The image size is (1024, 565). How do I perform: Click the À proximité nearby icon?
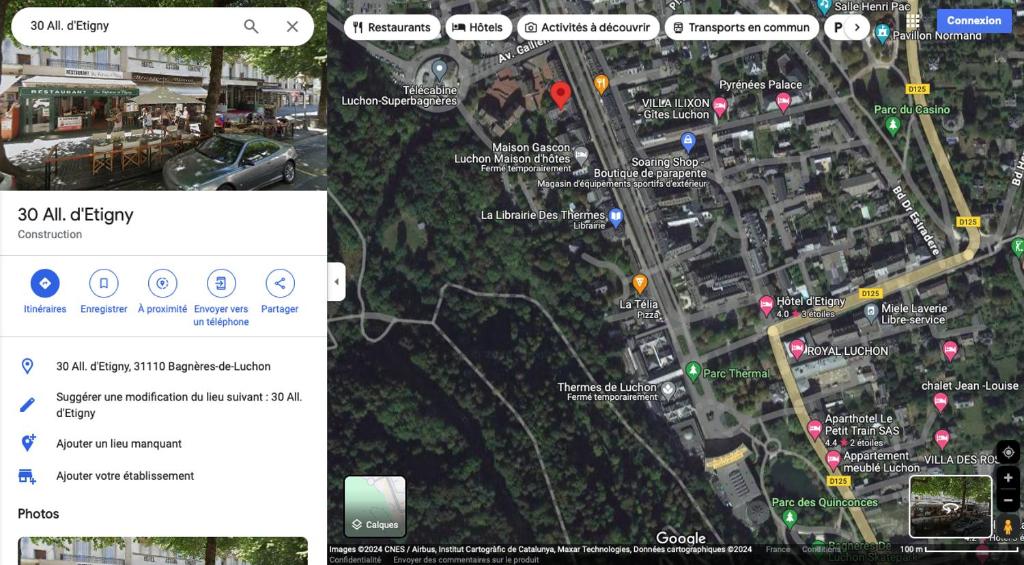pyautogui.click(x=163, y=283)
